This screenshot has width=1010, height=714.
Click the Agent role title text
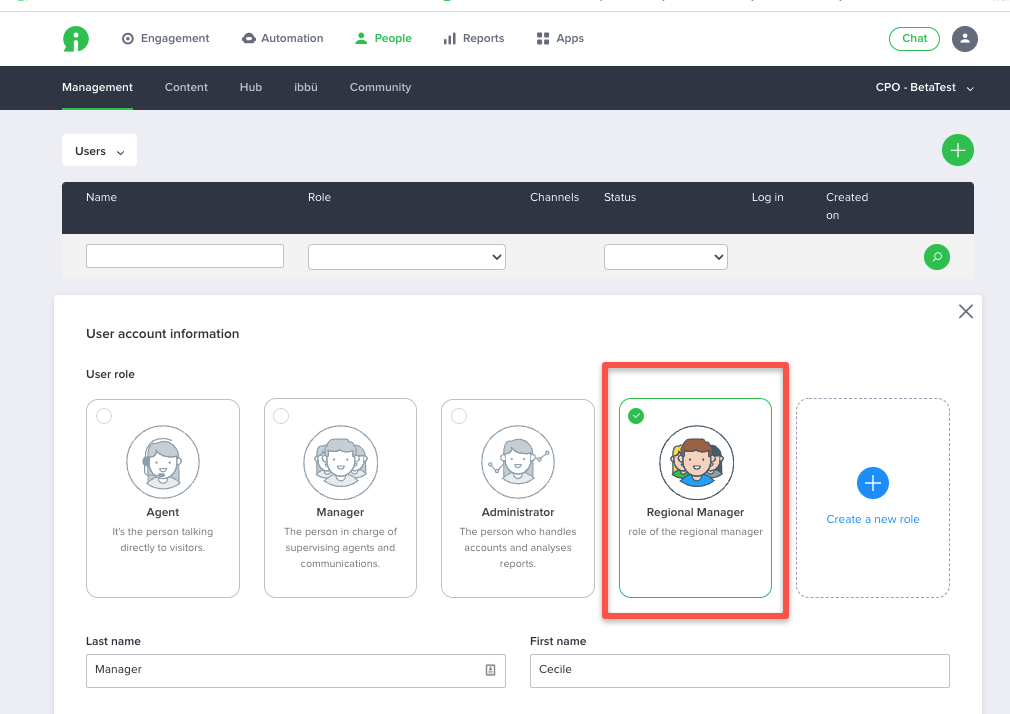[163, 512]
